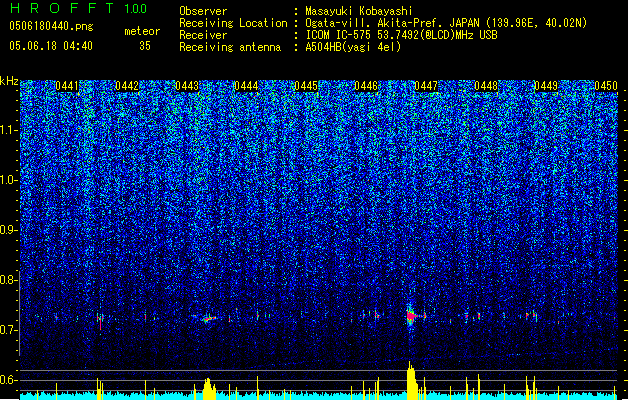
Task: Click the 1.1 frequency axis label
Action: 9,130
